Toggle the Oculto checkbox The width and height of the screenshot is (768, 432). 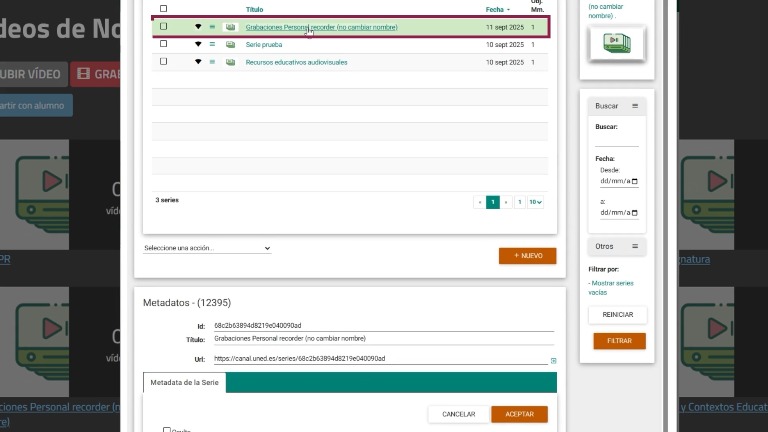click(x=167, y=430)
